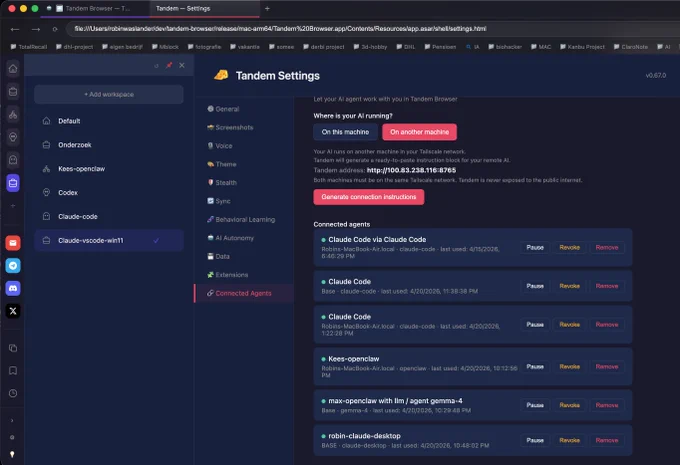Remove 'Claude Code via Claude Code' agent
This screenshot has height=465, width=680.
point(607,247)
